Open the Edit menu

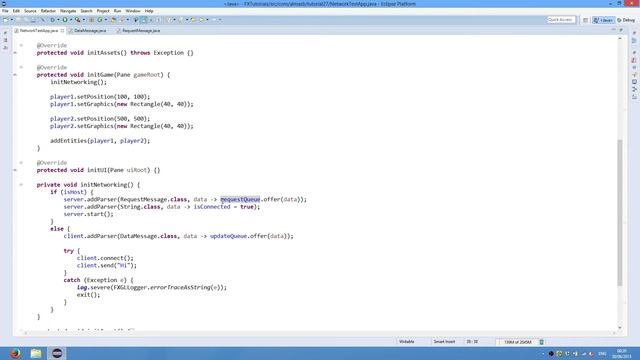pyautogui.click(x=16, y=11)
